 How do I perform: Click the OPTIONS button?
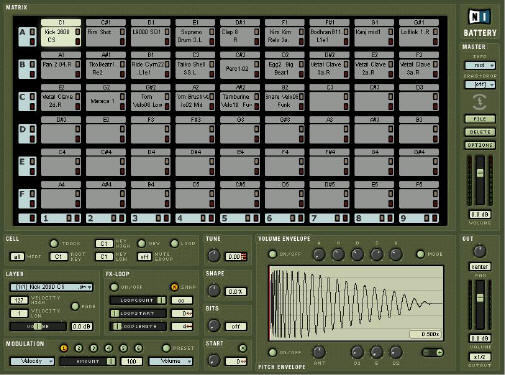point(480,145)
